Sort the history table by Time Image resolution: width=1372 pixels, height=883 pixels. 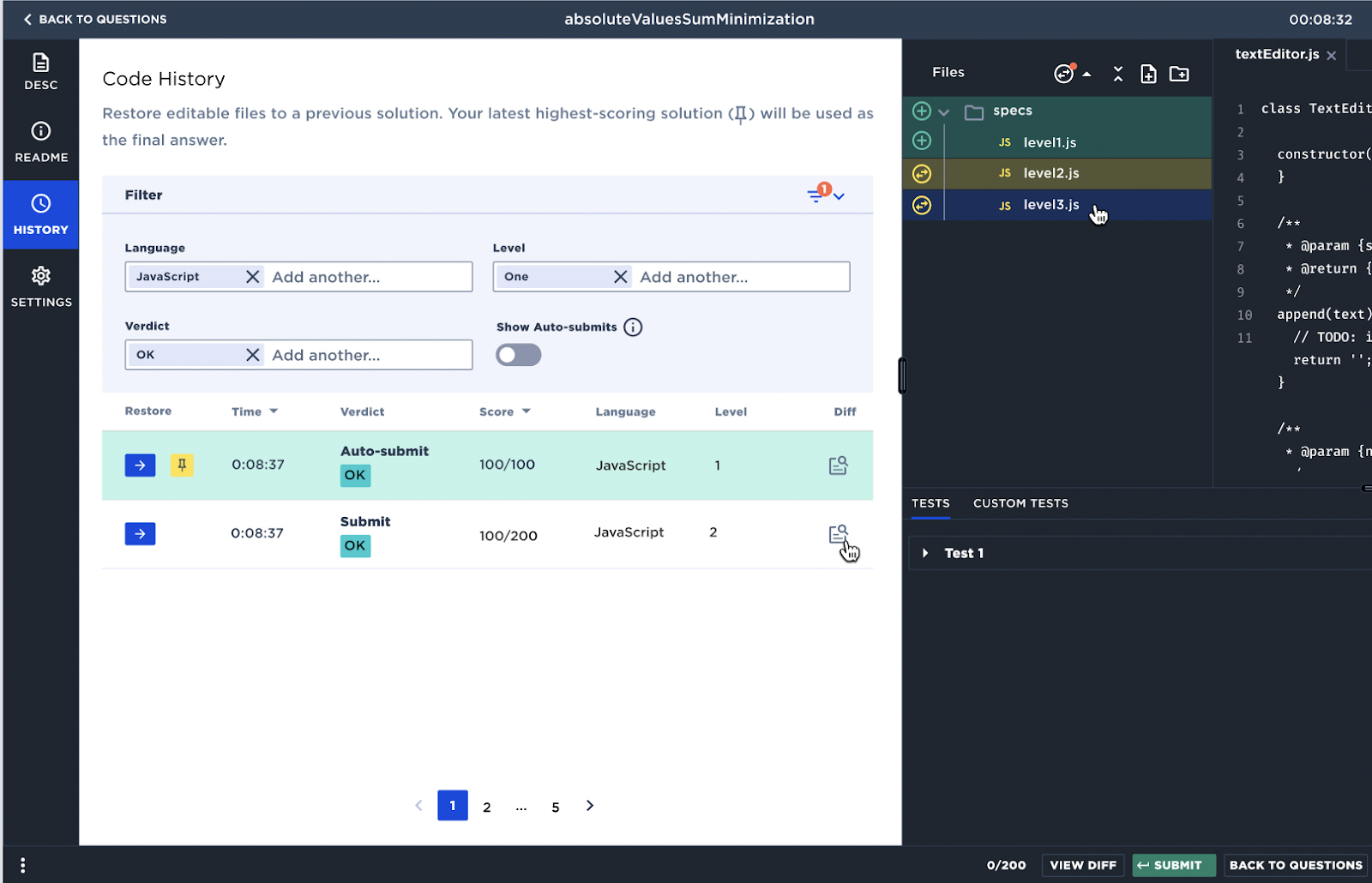(255, 411)
